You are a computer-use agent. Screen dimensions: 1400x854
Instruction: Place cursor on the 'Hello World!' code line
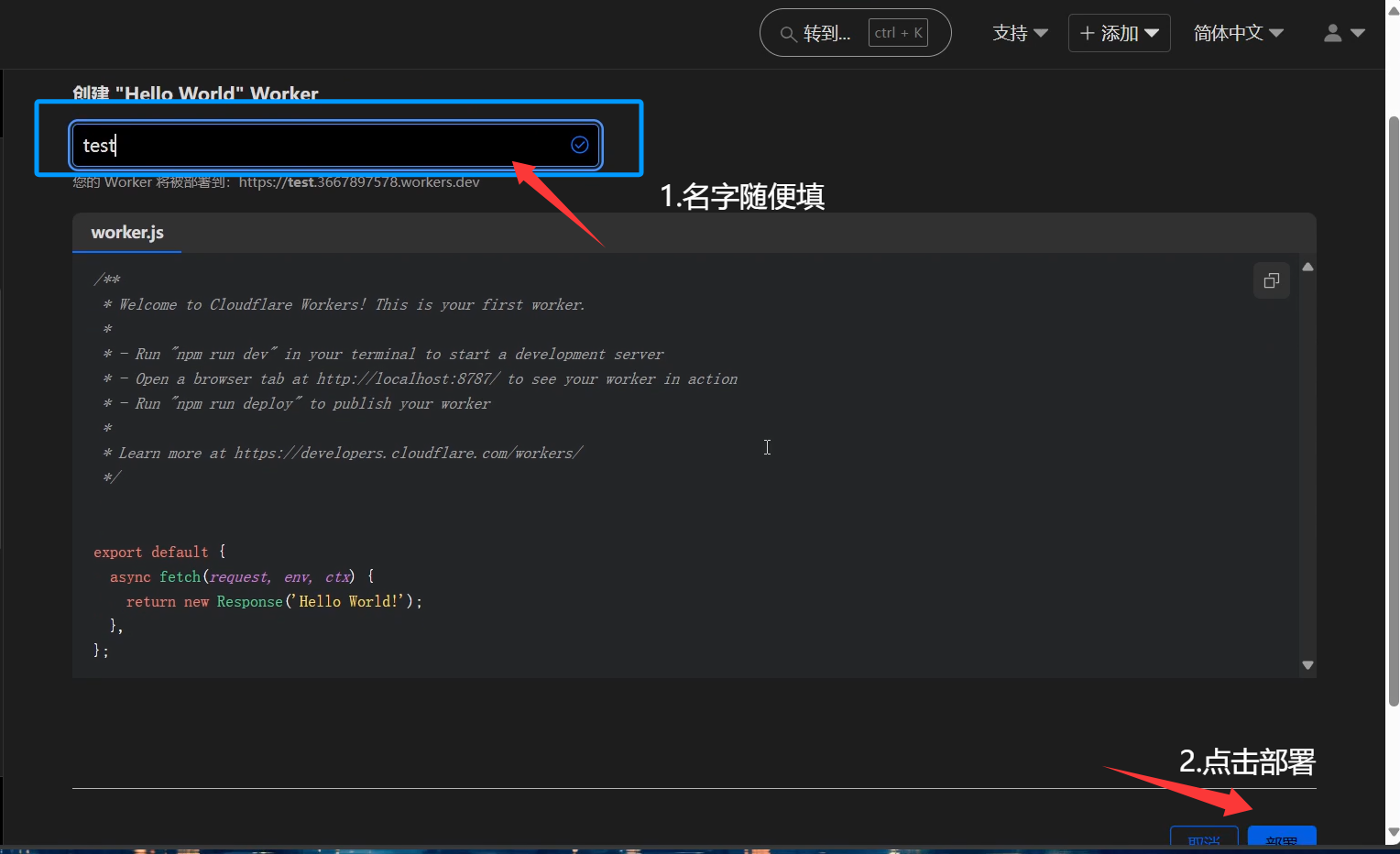[x=275, y=602]
